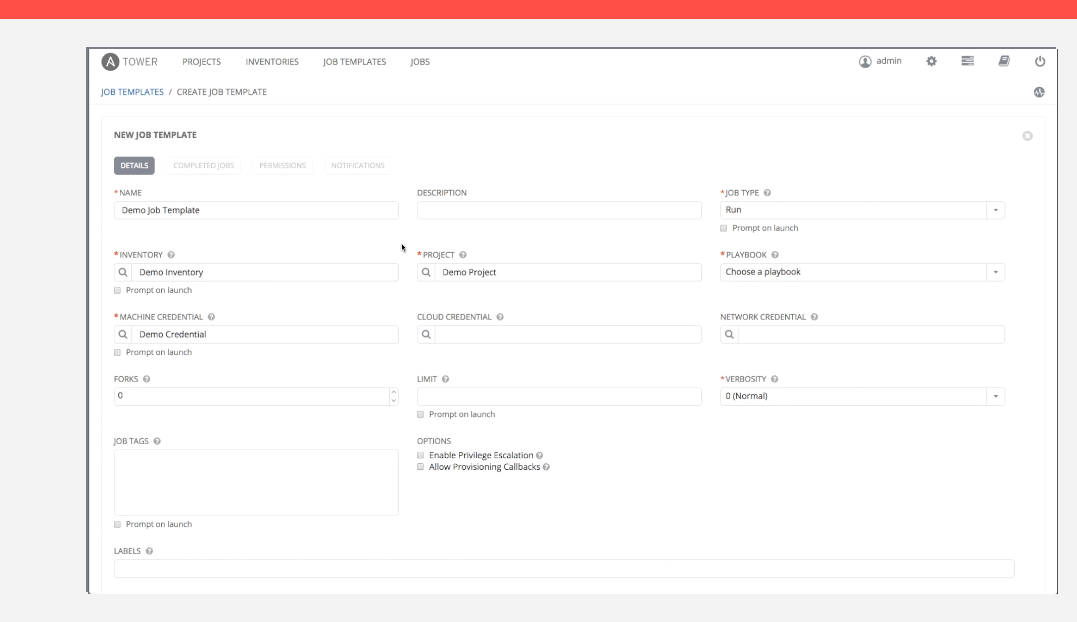Show help for Inventory field

(171, 255)
